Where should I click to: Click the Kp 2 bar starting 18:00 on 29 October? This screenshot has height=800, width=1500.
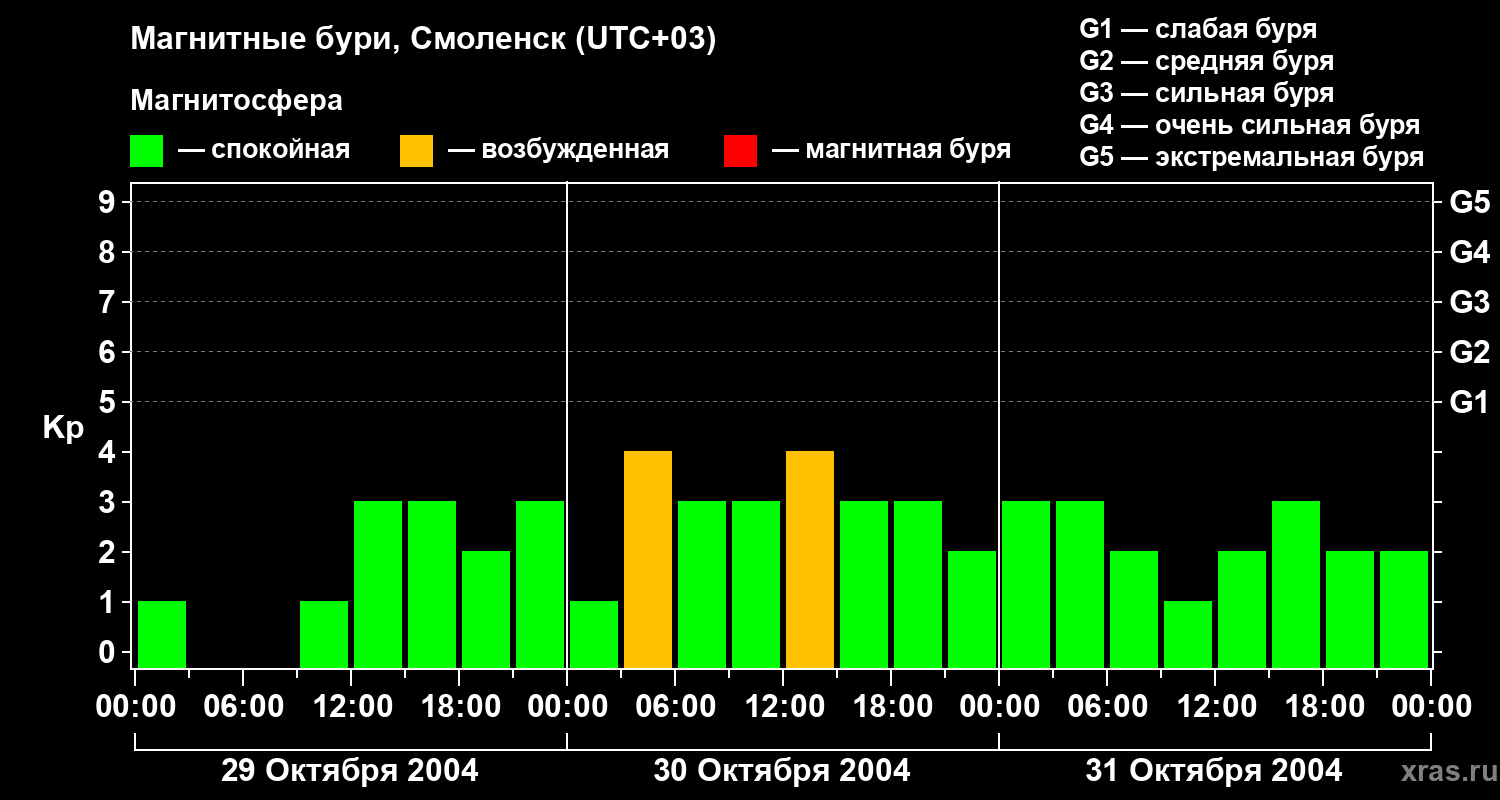[x=486, y=610]
